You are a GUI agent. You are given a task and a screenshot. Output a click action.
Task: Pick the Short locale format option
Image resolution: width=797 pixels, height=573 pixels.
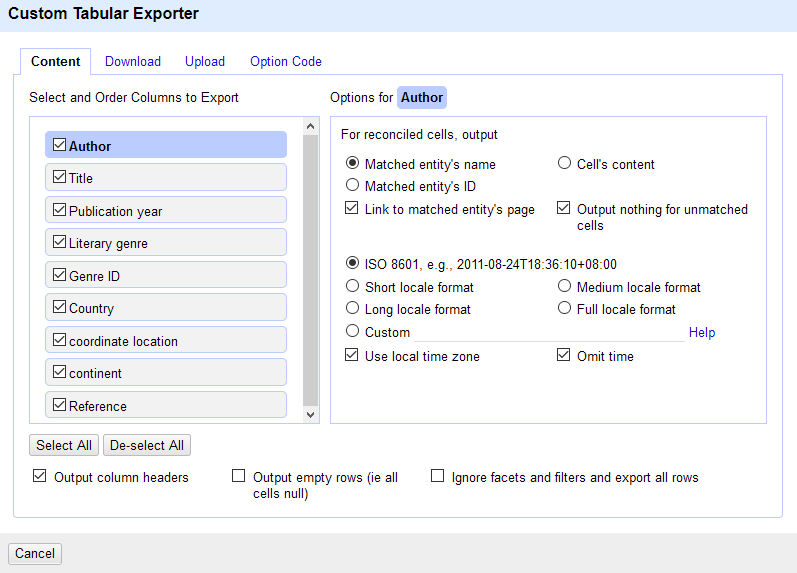point(352,287)
